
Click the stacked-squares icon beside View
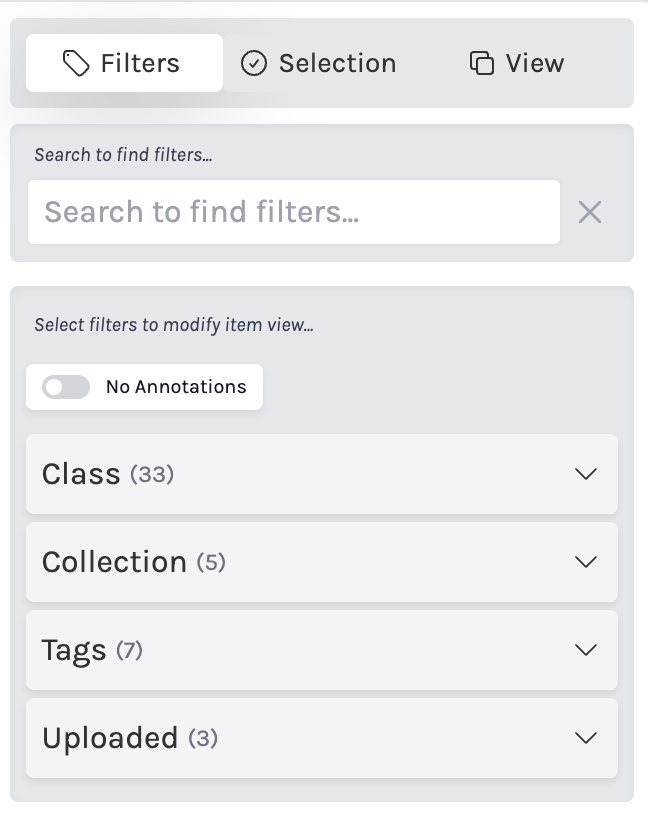point(481,62)
